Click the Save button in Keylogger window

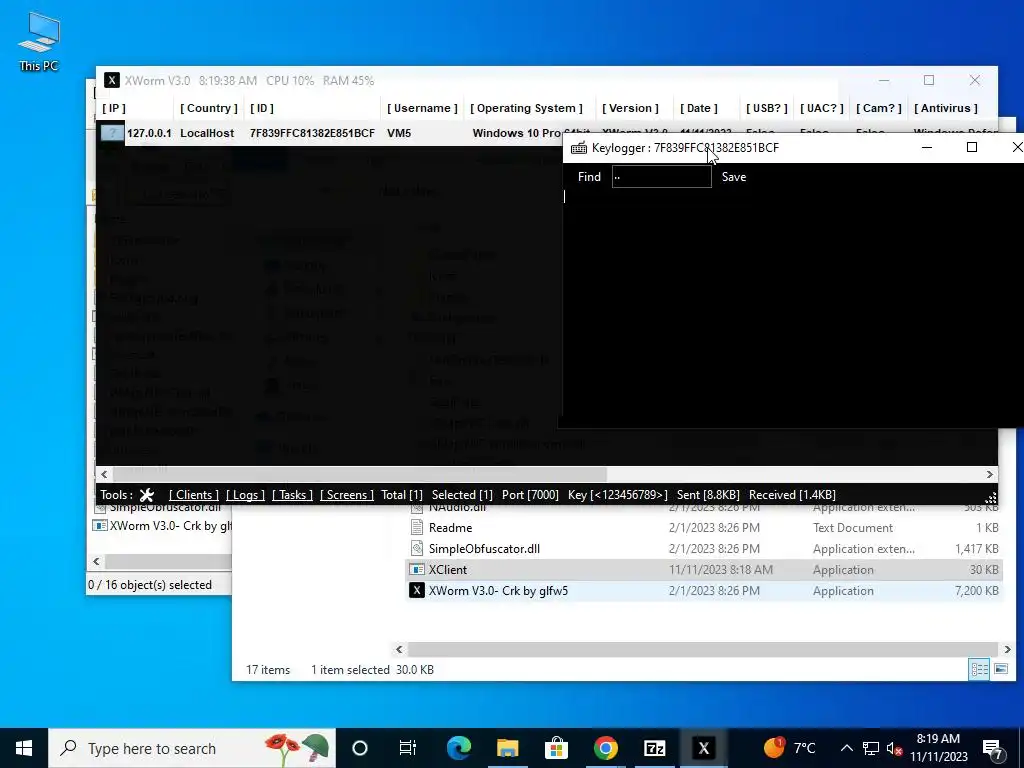pos(734,177)
